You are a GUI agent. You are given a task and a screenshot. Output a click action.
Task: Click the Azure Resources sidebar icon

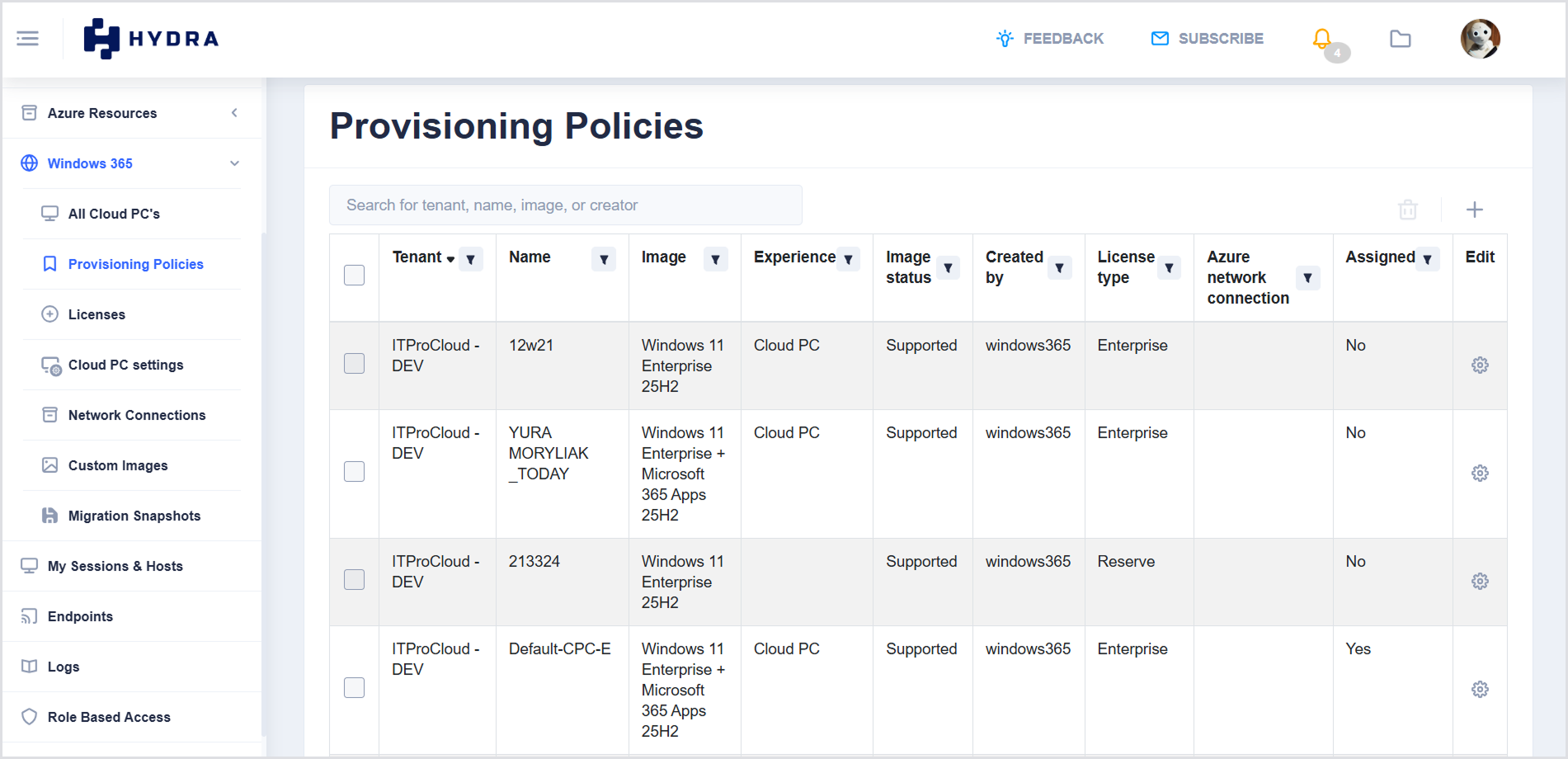point(29,113)
